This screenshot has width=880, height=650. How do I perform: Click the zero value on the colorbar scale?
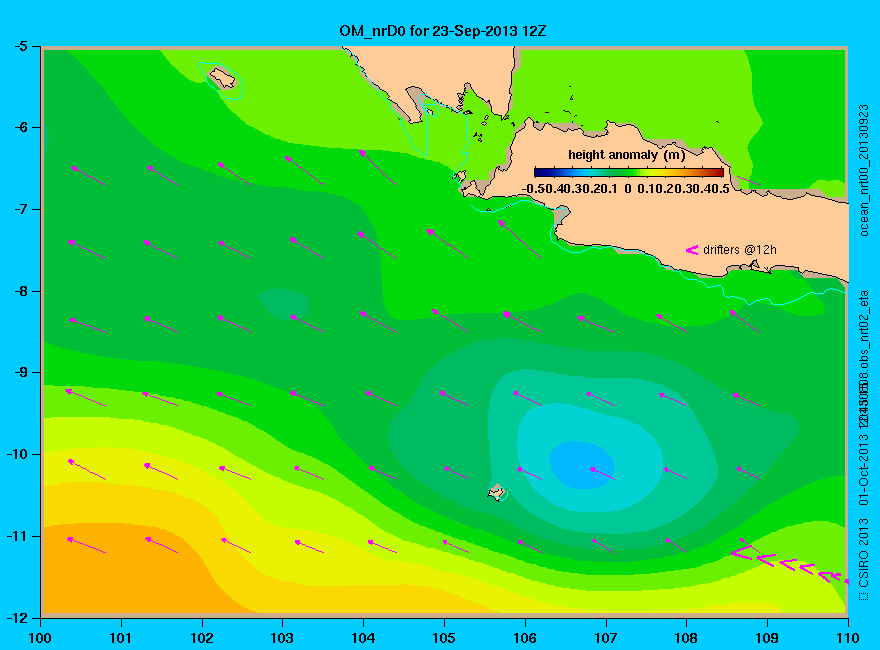pos(628,189)
